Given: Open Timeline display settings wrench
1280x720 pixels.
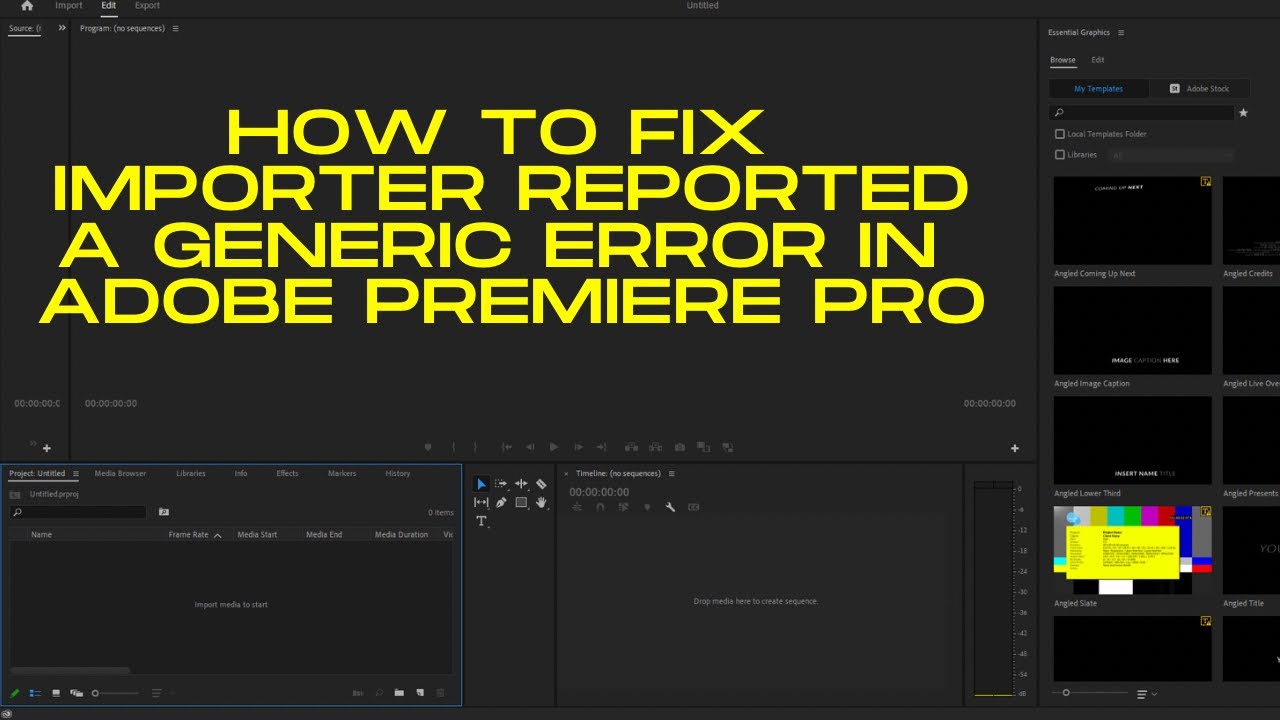Looking at the screenshot, I should (x=670, y=507).
